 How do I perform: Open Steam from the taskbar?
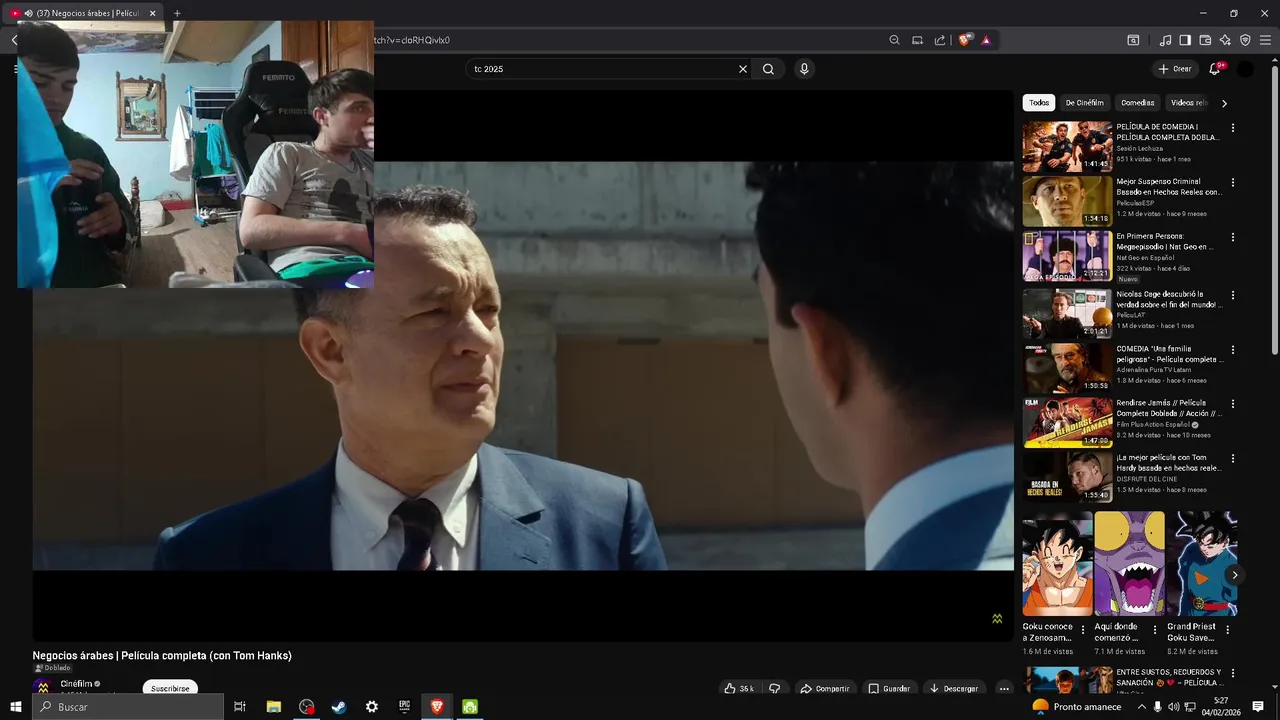click(339, 707)
